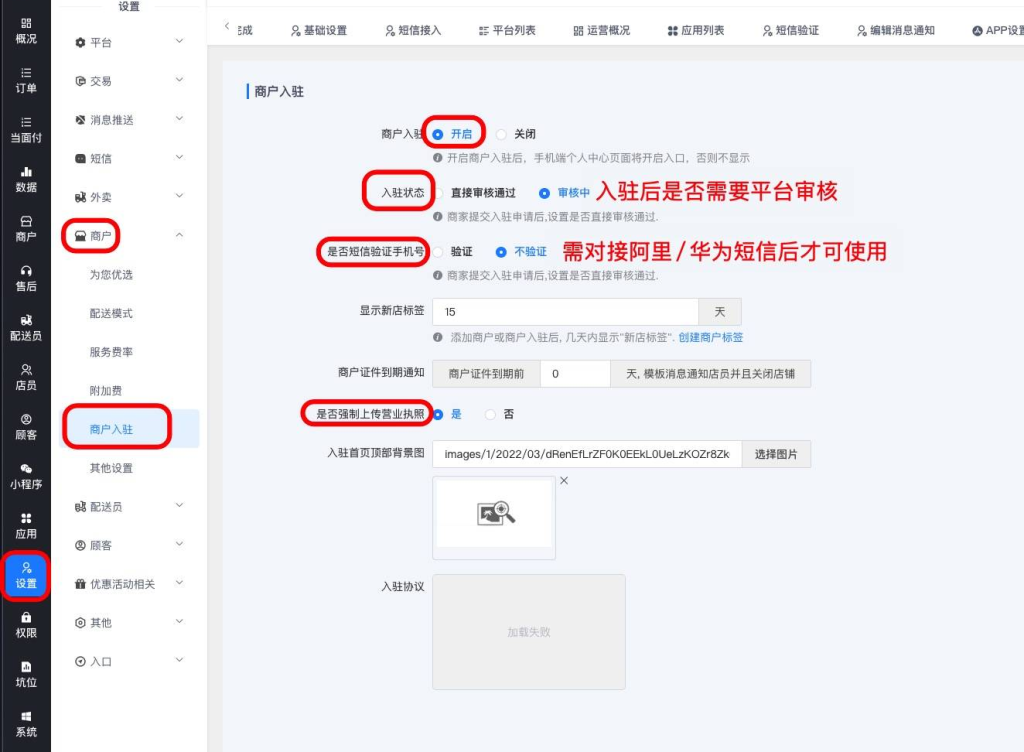Go to 售后 after-sales section
Viewport: 1024px width, 752px height.
pos(25,278)
